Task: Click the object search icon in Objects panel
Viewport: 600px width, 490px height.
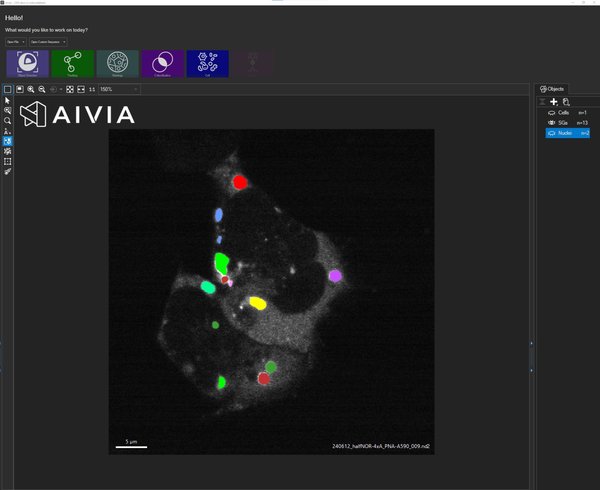Action: (x=566, y=102)
